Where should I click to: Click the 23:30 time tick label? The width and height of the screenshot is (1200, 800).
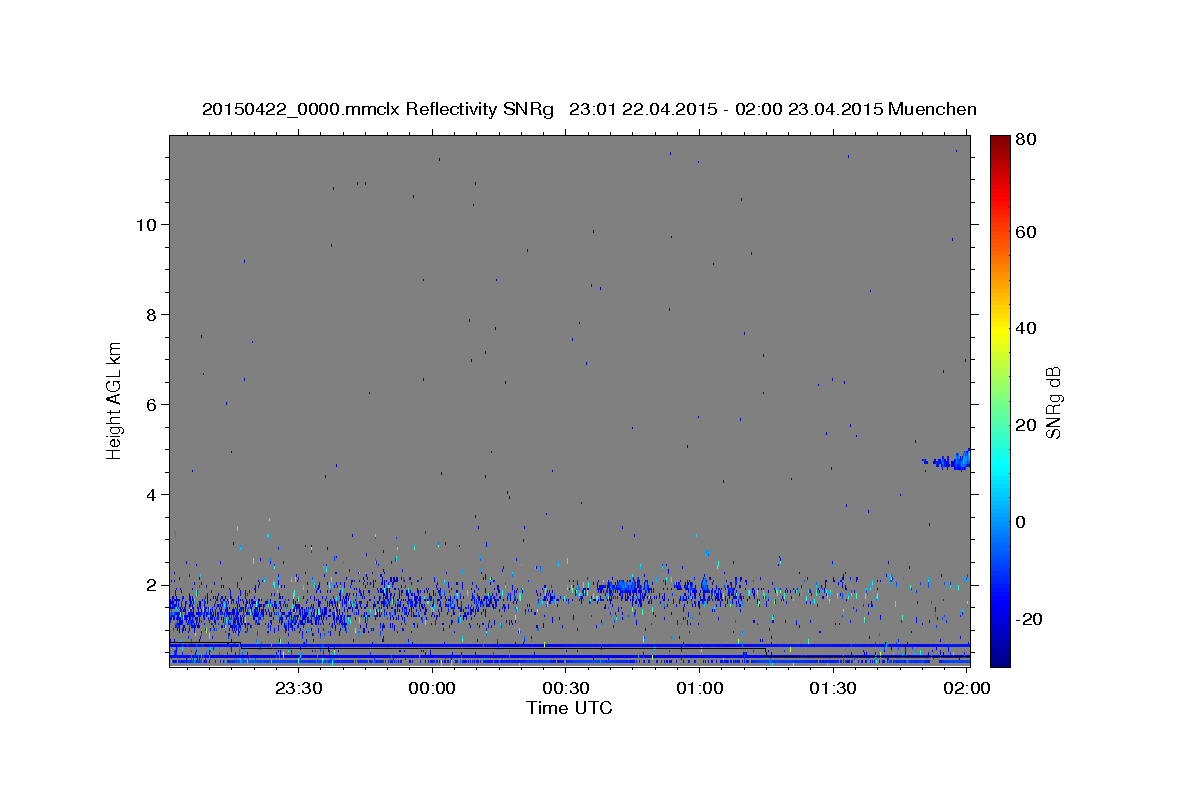[299, 688]
